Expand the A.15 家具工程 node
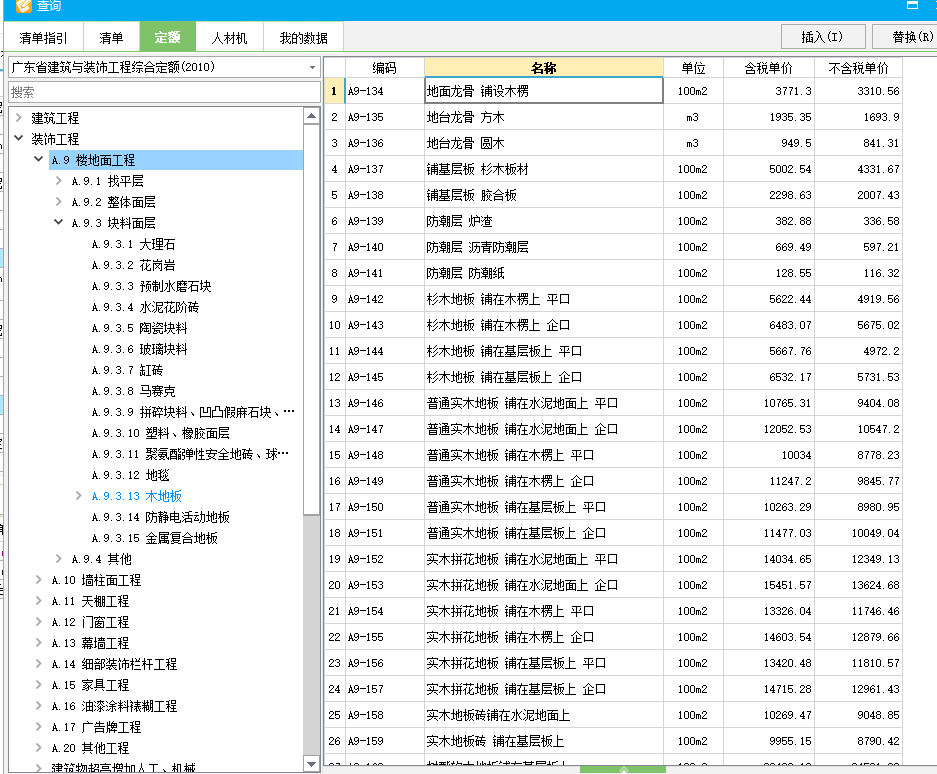937x774 pixels. 39,685
